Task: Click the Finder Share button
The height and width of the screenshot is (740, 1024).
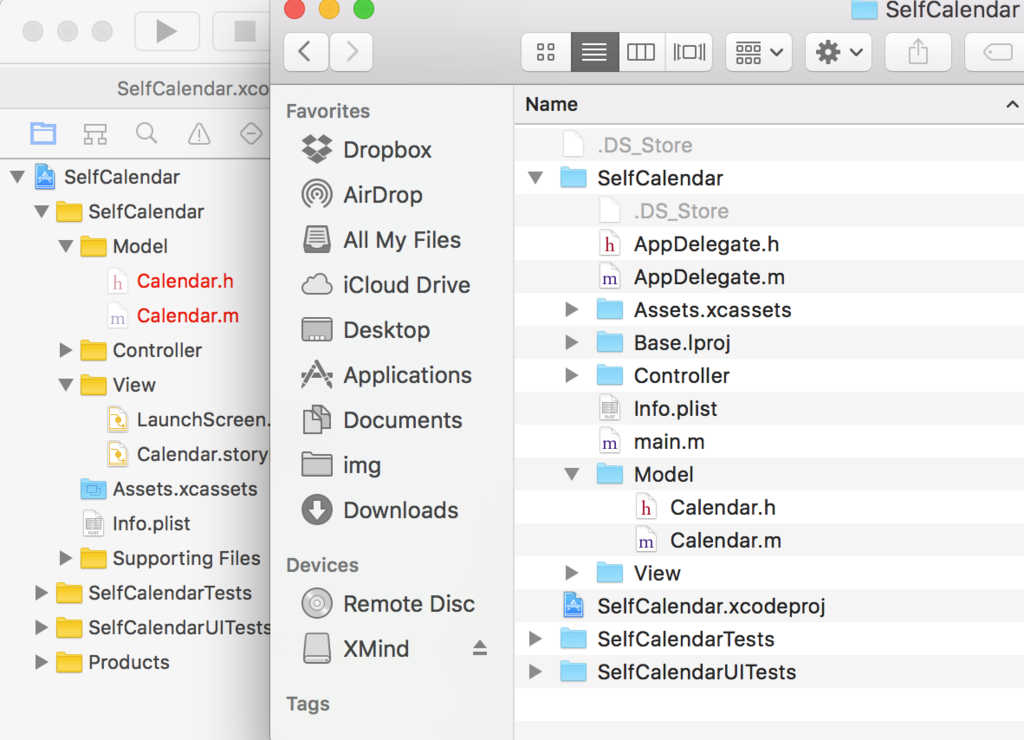Action: click(x=918, y=52)
